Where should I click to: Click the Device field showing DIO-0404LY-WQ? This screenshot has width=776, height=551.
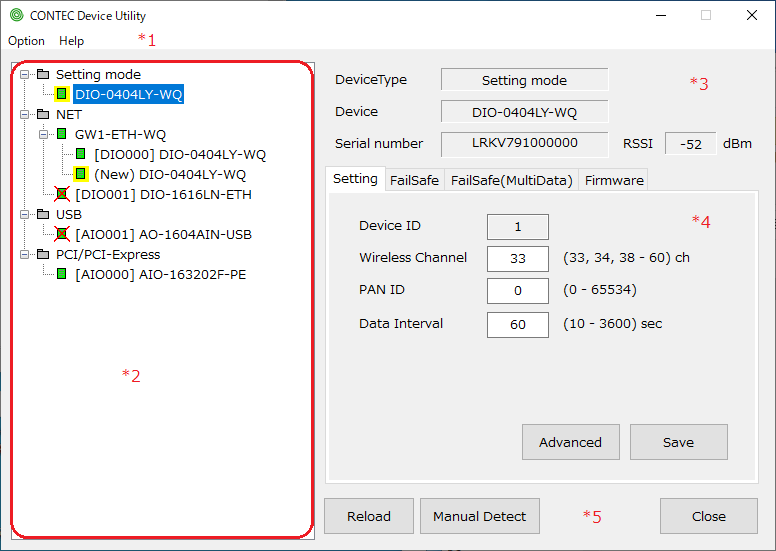tap(525, 112)
